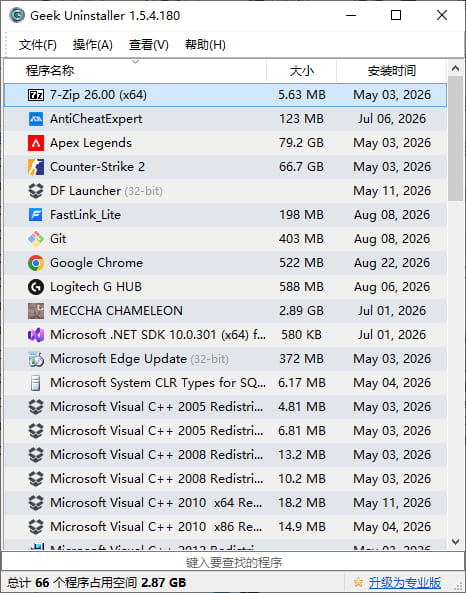Click the Git icon
Screen dimensions: 466x593
tap(36, 239)
